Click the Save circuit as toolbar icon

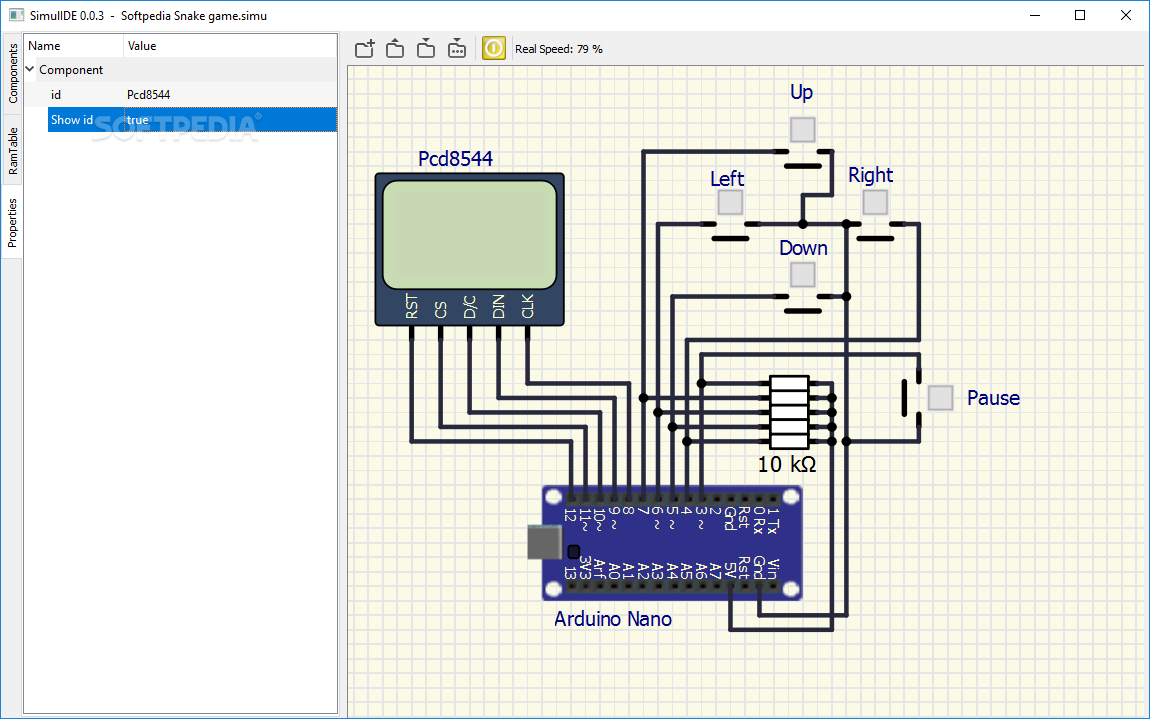[x=457, y=48]
